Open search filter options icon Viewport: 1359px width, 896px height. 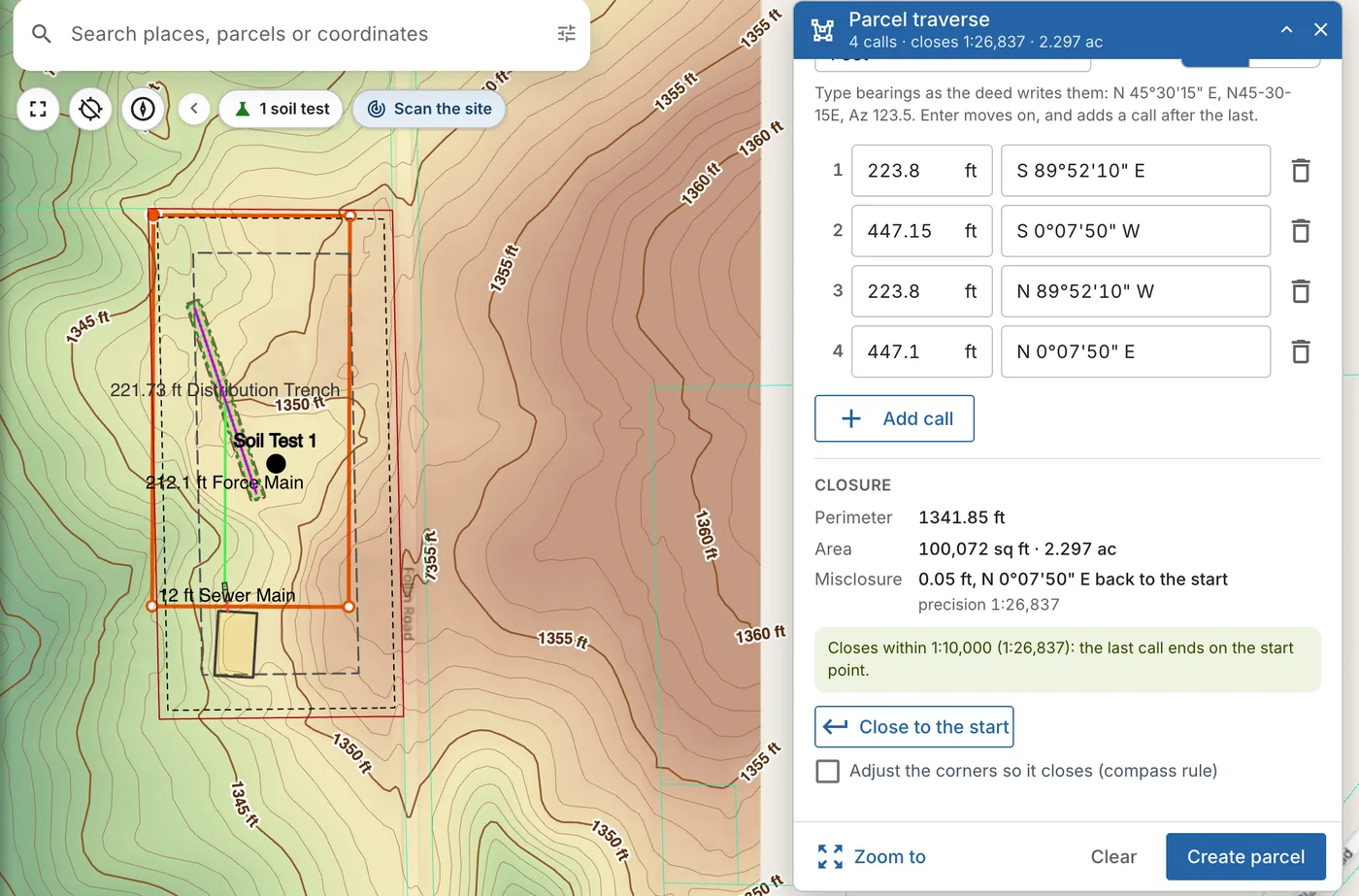click(567, 34)
